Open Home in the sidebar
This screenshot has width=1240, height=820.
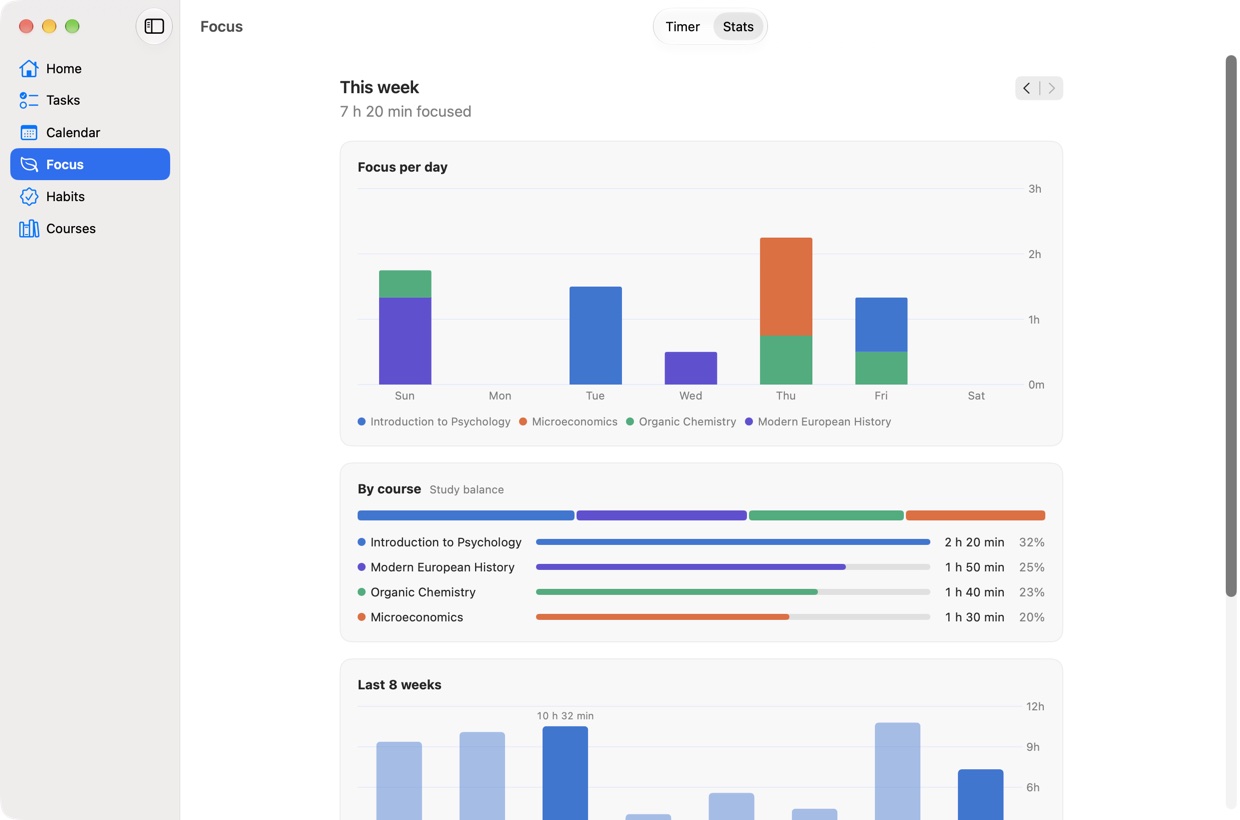pos(90,68)
